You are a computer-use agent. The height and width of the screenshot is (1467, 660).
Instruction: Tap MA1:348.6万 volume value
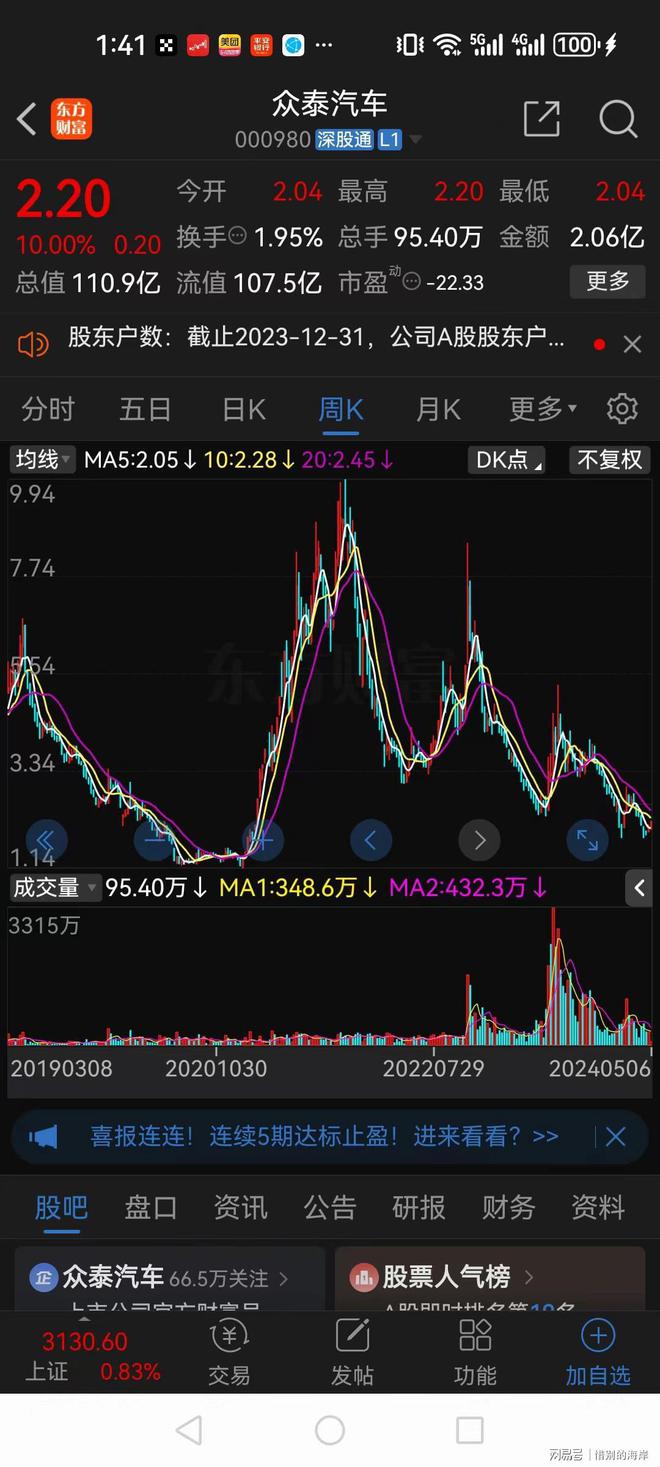(x=297, y=887)
